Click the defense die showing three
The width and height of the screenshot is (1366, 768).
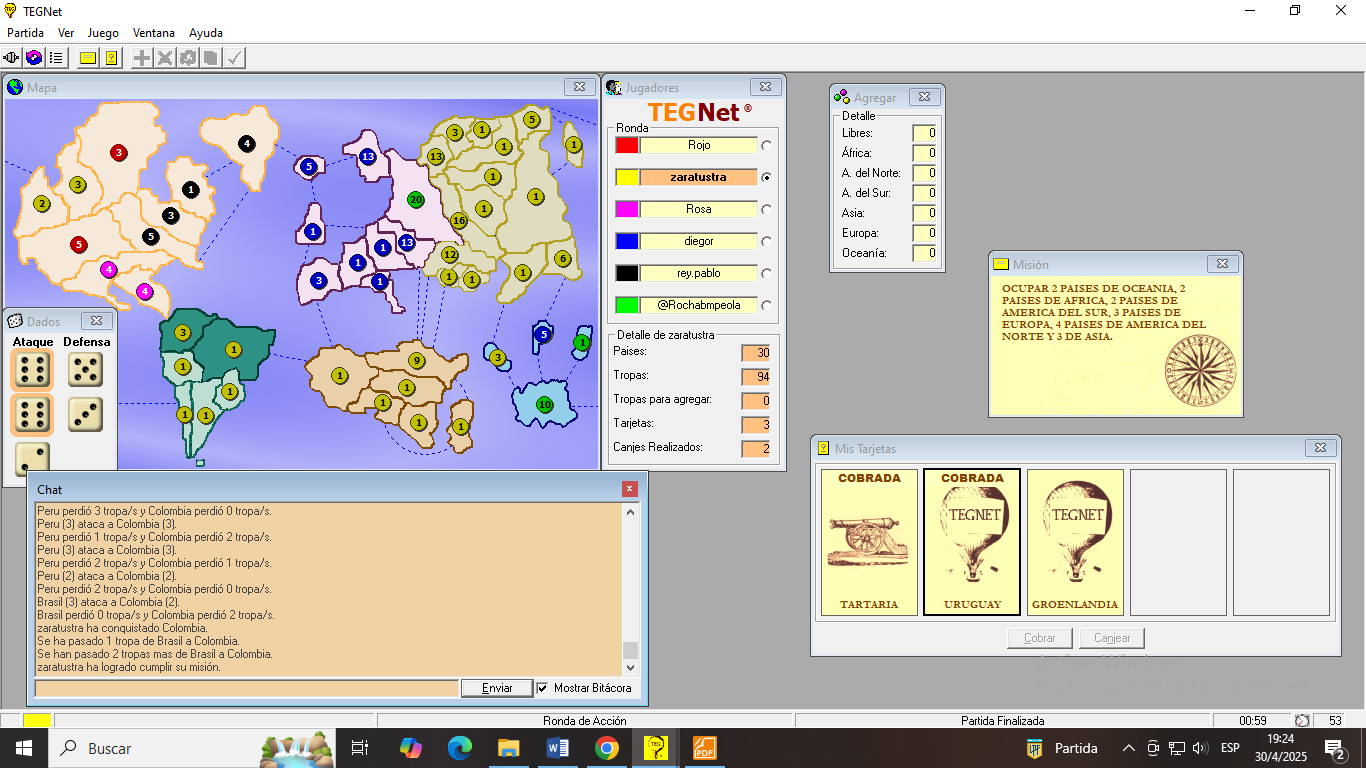point(85,414)
